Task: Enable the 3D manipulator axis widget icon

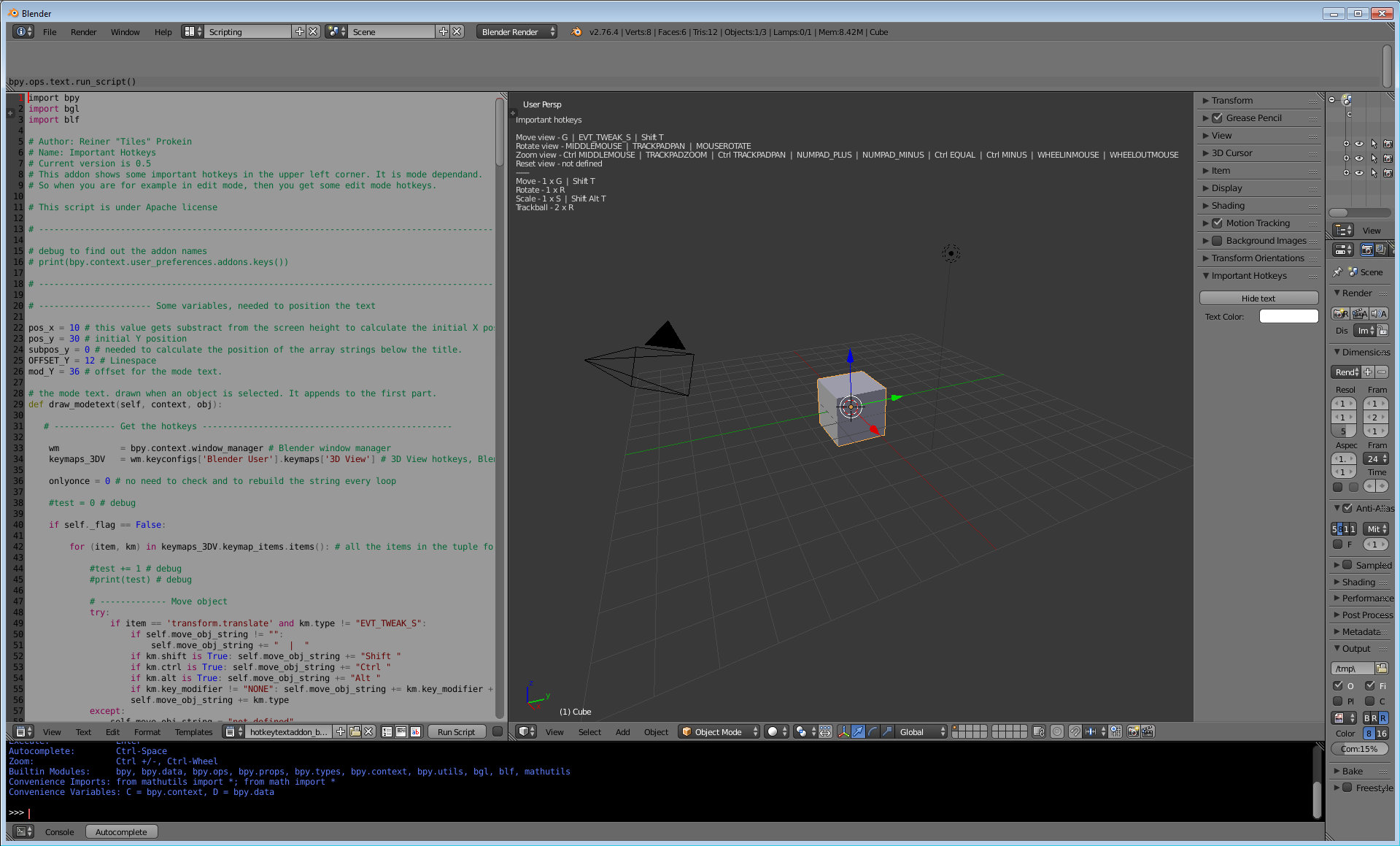Action: (843, 731)
